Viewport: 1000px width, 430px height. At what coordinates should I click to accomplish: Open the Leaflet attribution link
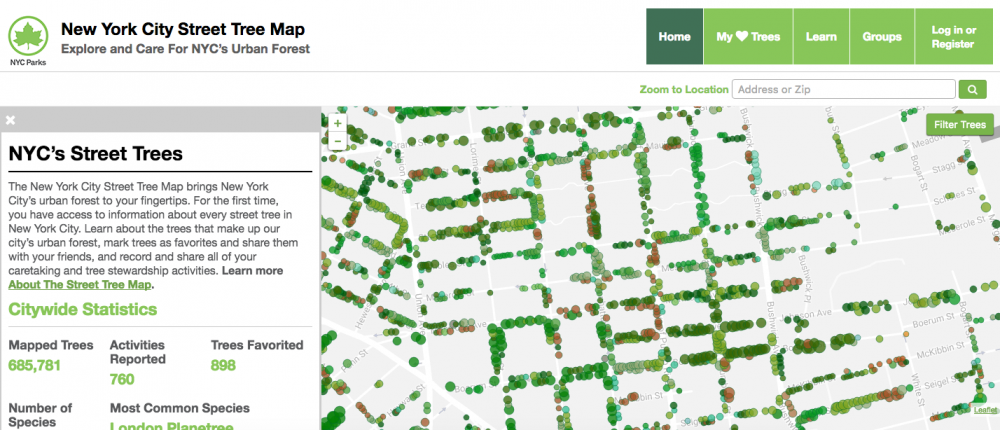tap(986, 408)
